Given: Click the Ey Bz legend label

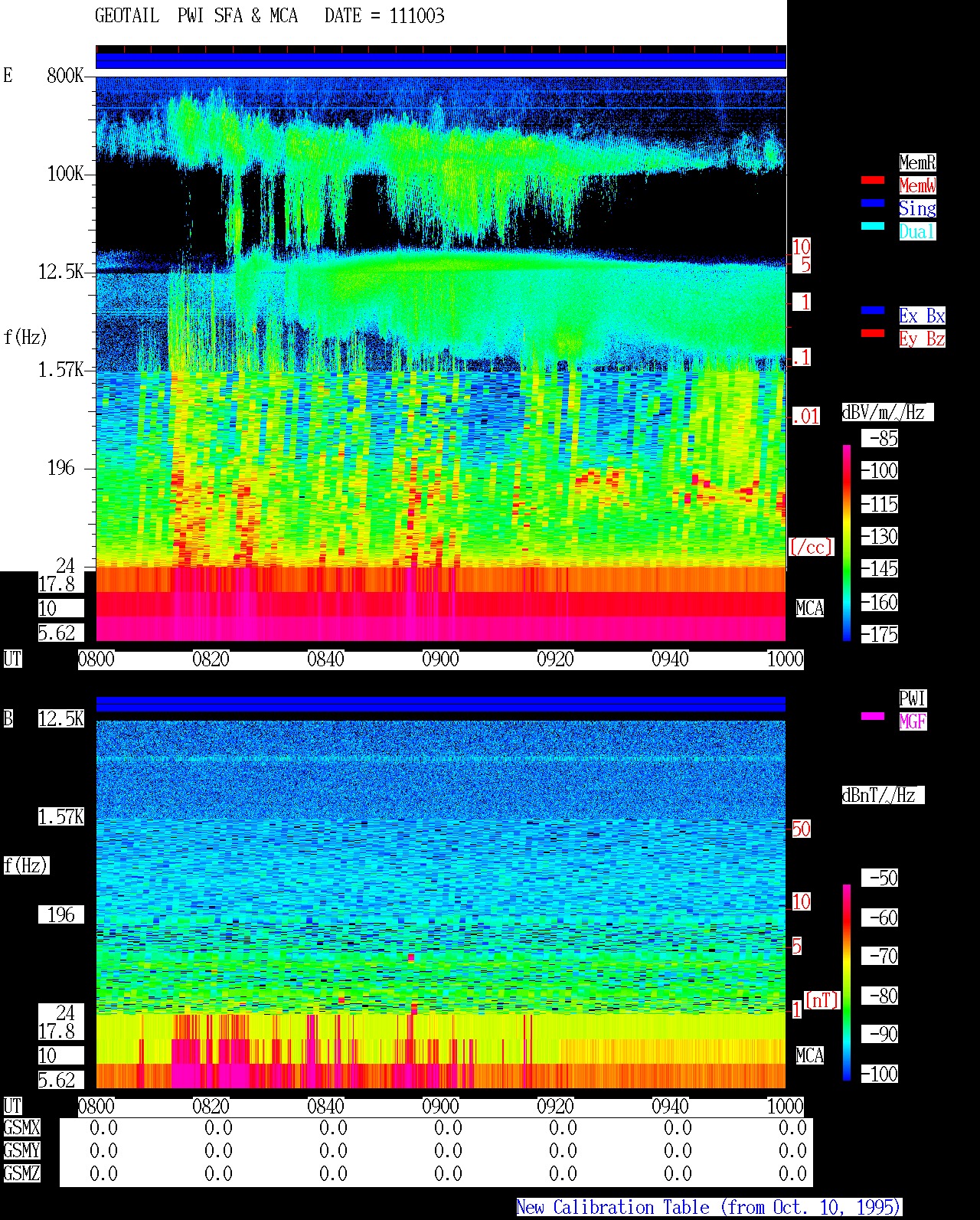Looking at the screenshot, I should 922,339.
